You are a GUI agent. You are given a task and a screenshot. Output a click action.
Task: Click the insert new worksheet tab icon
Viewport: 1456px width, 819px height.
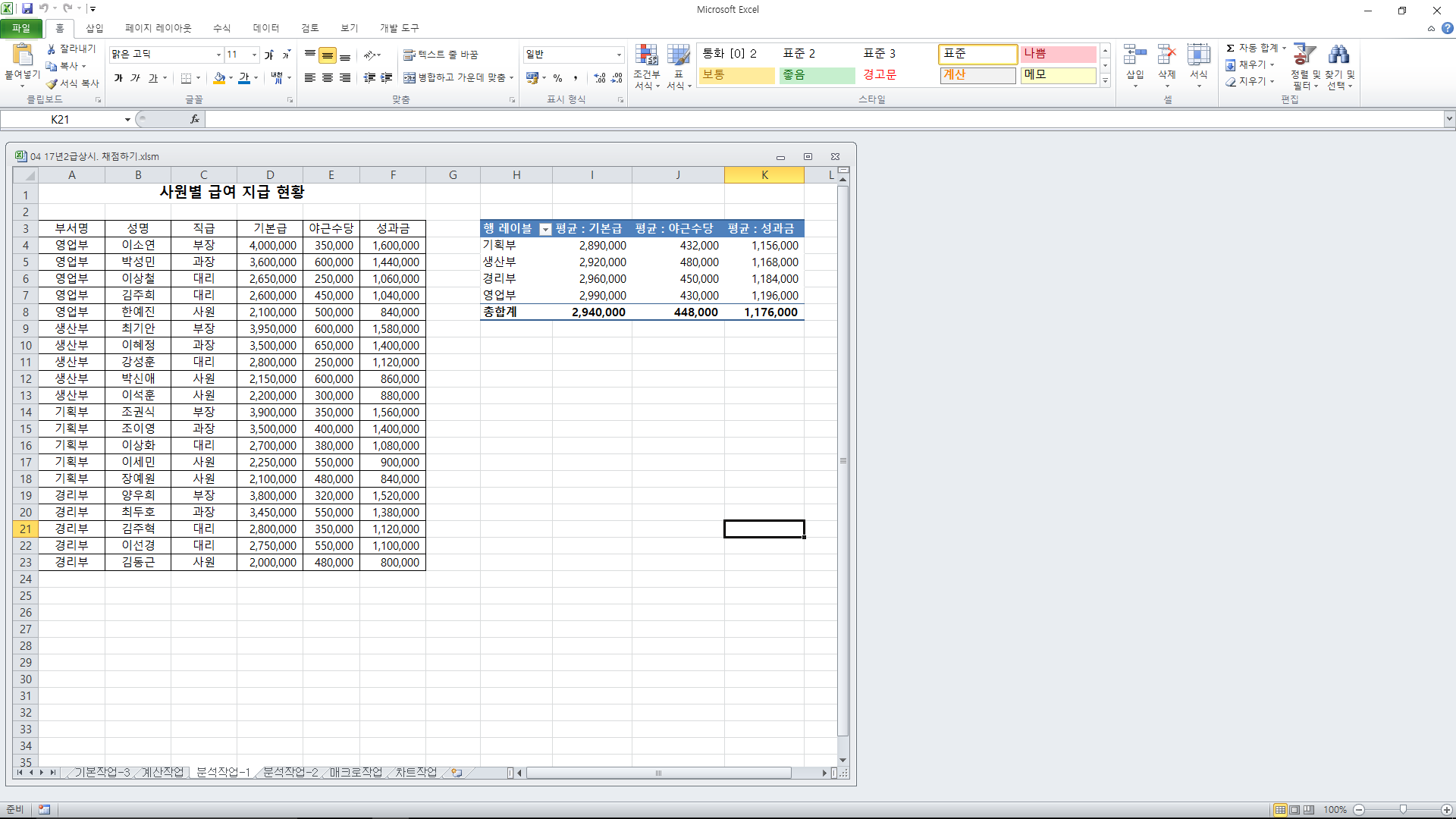[x=457, y=773]
